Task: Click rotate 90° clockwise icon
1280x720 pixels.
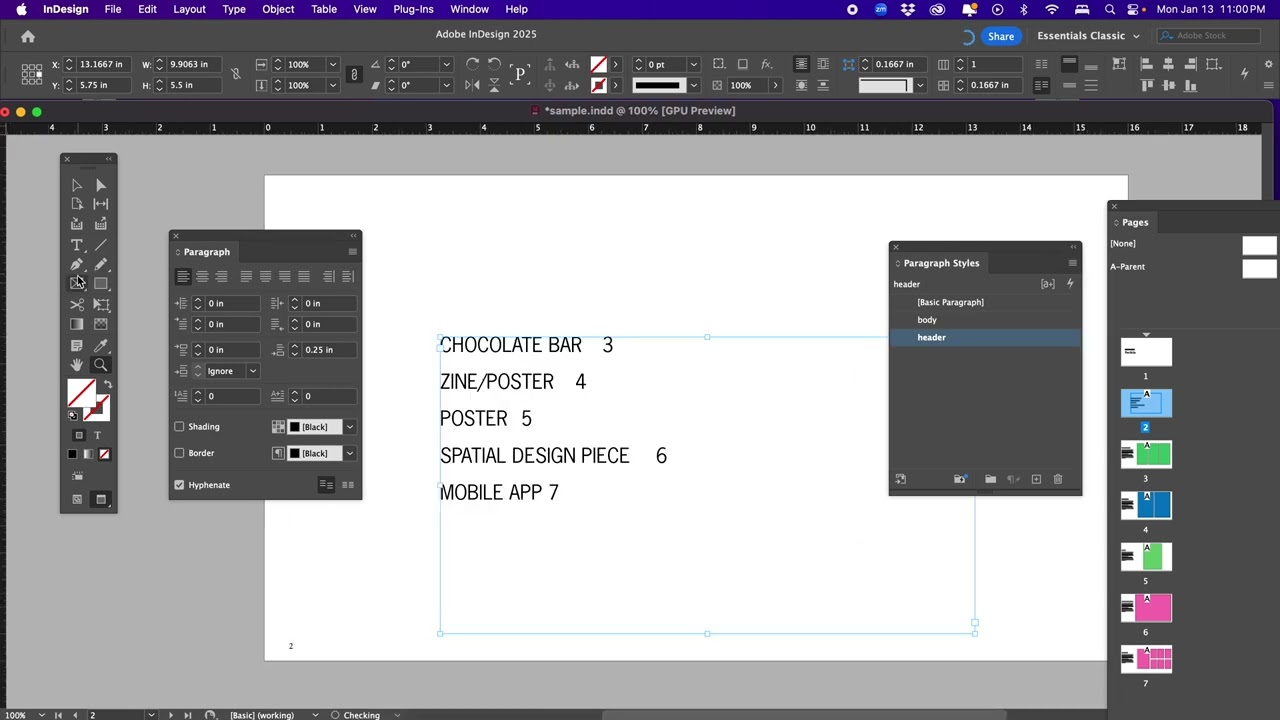Action: (x=472, y=64)
